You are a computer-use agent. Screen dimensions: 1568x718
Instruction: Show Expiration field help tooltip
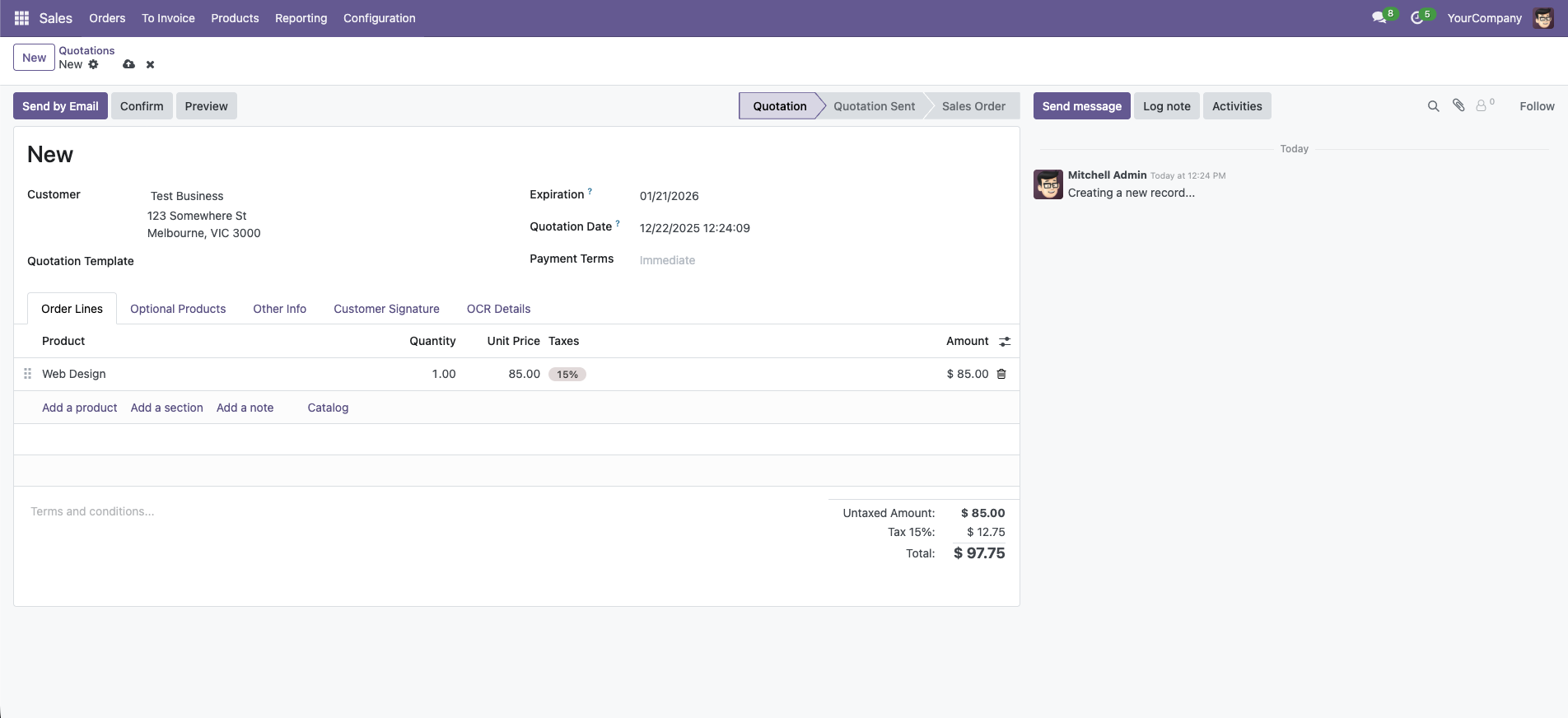(590, 191)
